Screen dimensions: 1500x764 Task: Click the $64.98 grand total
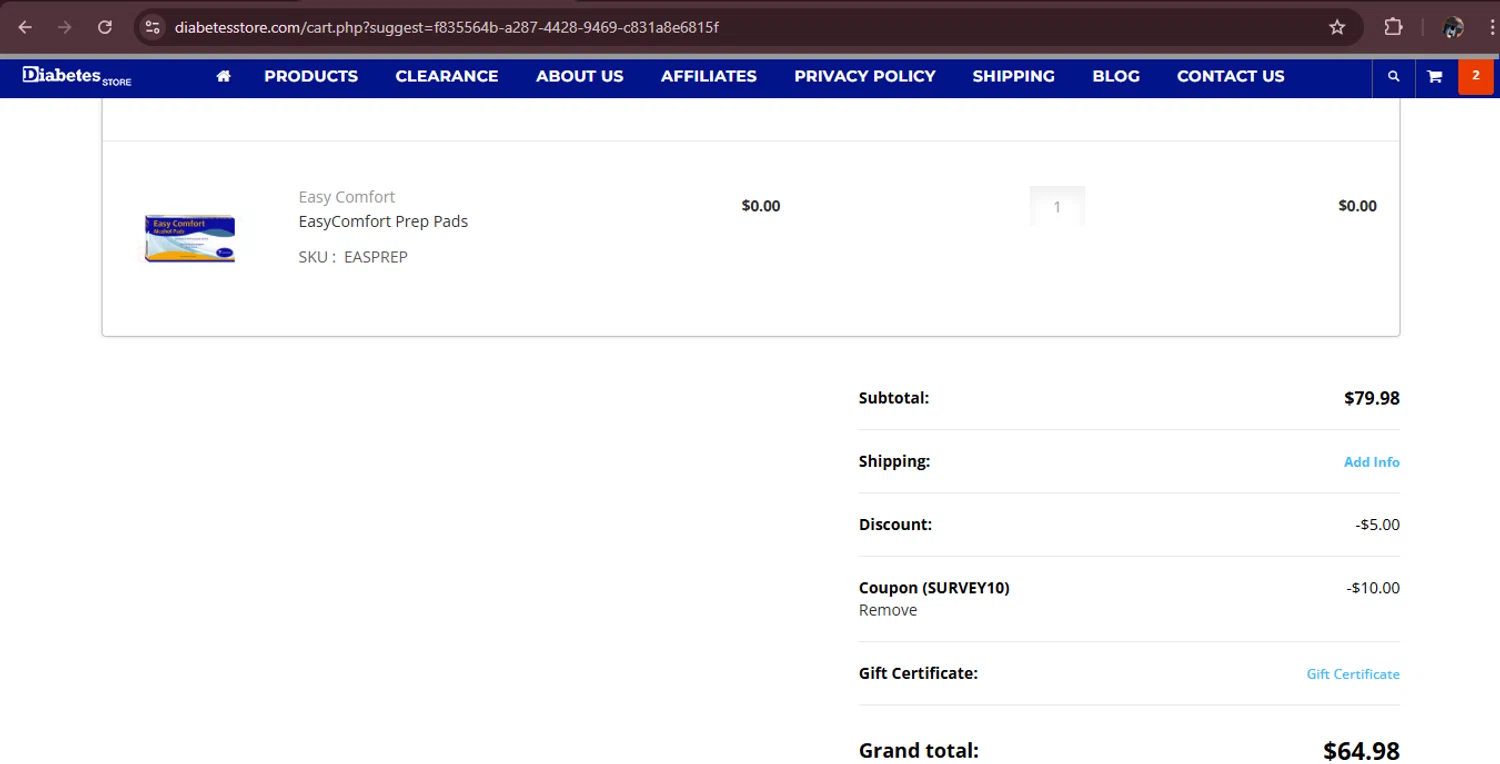pos(1361,751)
